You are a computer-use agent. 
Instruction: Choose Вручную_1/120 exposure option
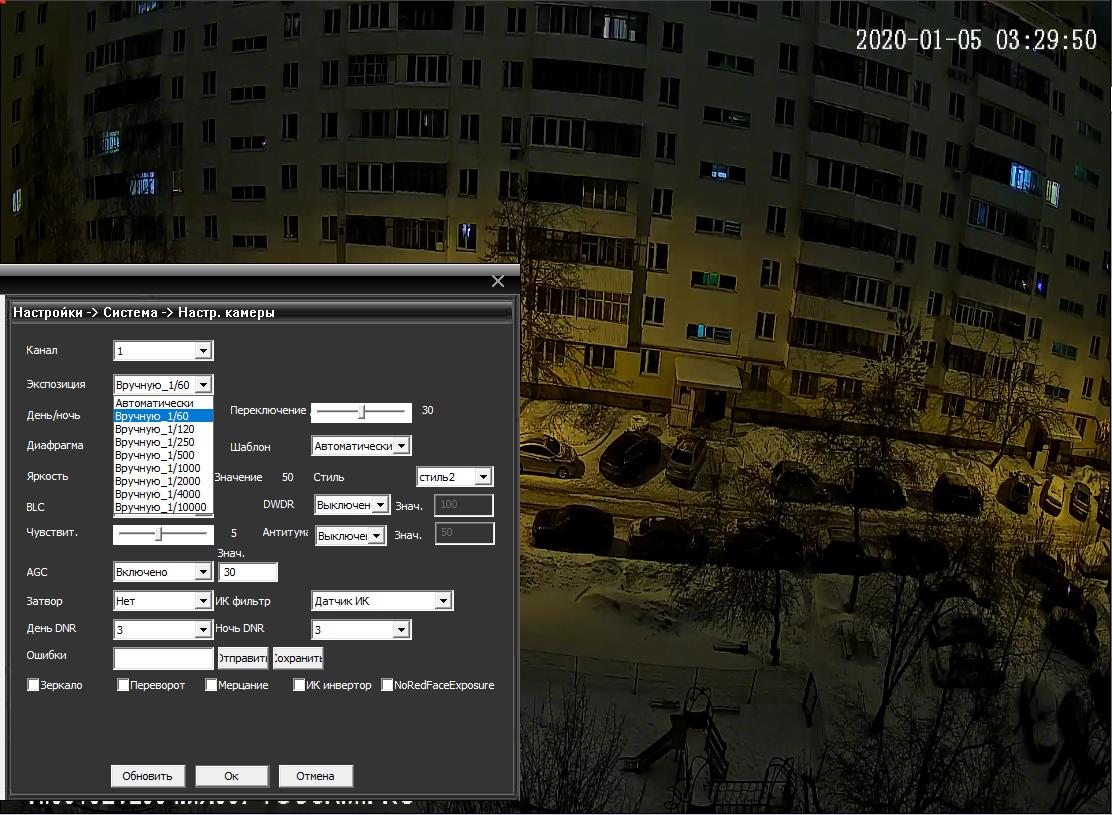pyautogui.click(x=155, y=429)
